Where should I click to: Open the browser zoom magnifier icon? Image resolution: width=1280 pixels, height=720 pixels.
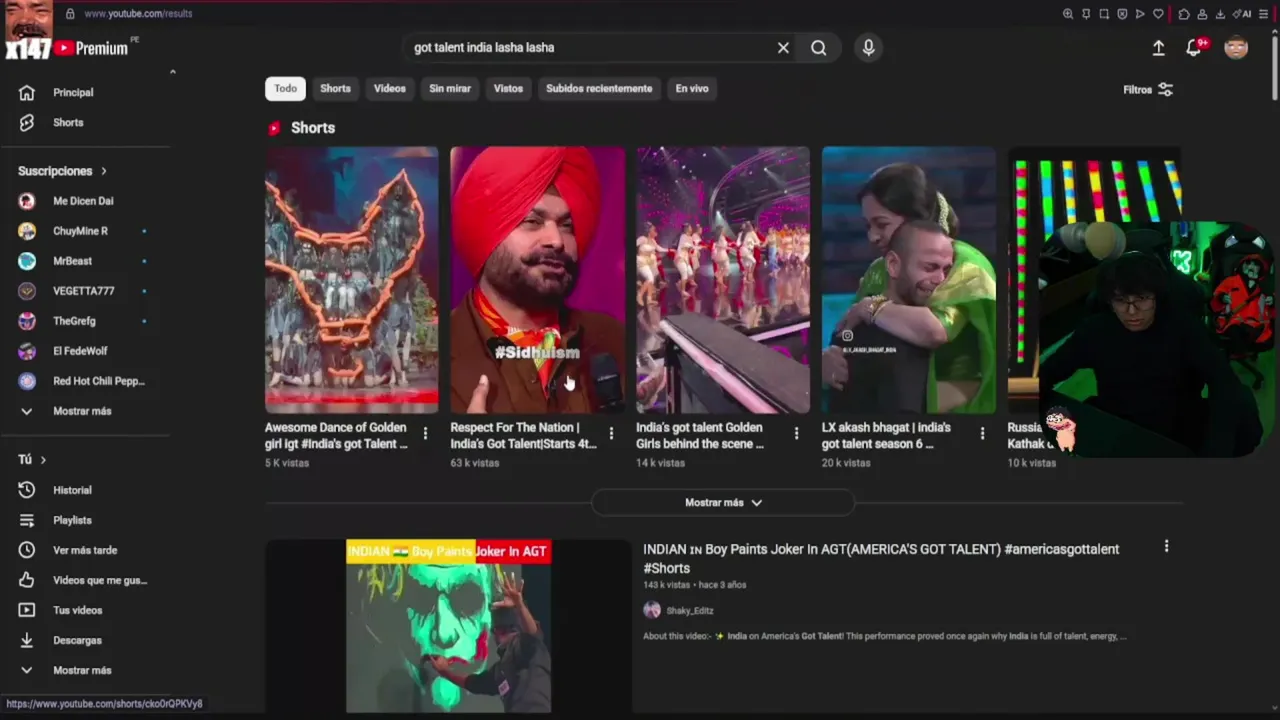1068,14
